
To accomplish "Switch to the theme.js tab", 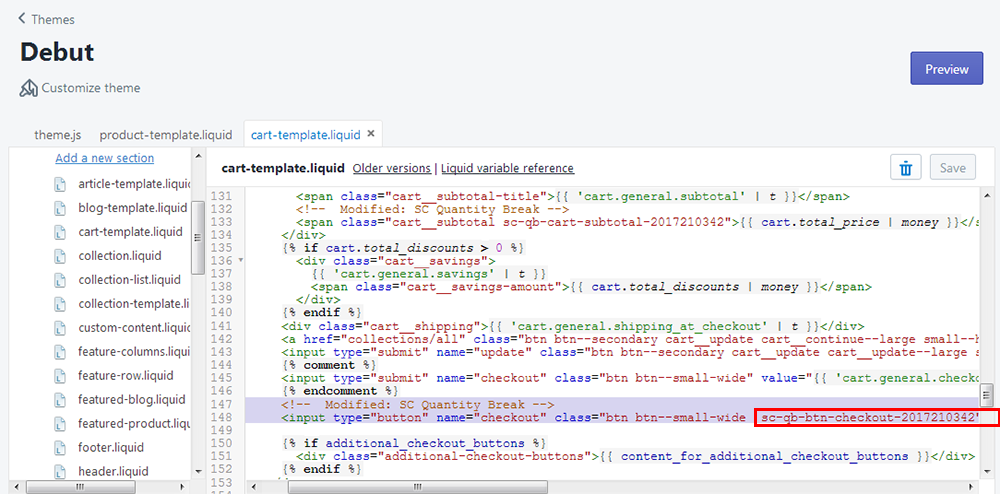I will (57, 134).
